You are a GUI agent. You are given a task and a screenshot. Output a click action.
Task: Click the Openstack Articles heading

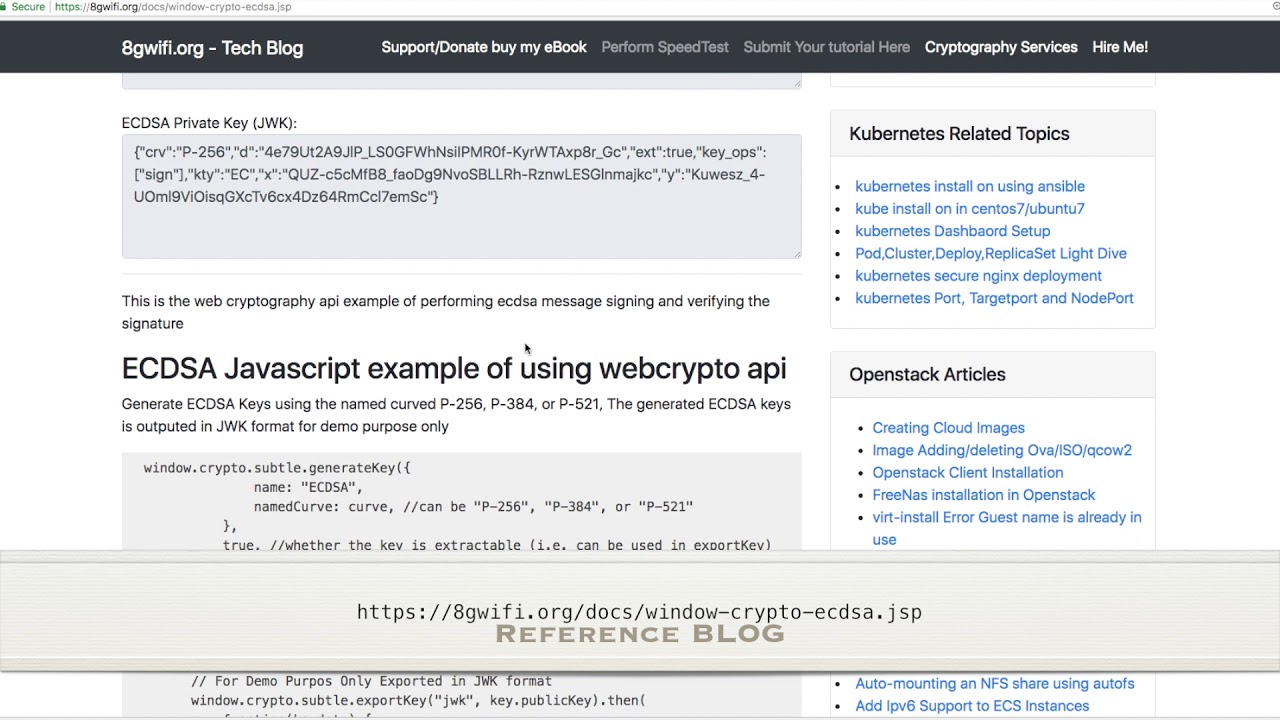point(927,375)
